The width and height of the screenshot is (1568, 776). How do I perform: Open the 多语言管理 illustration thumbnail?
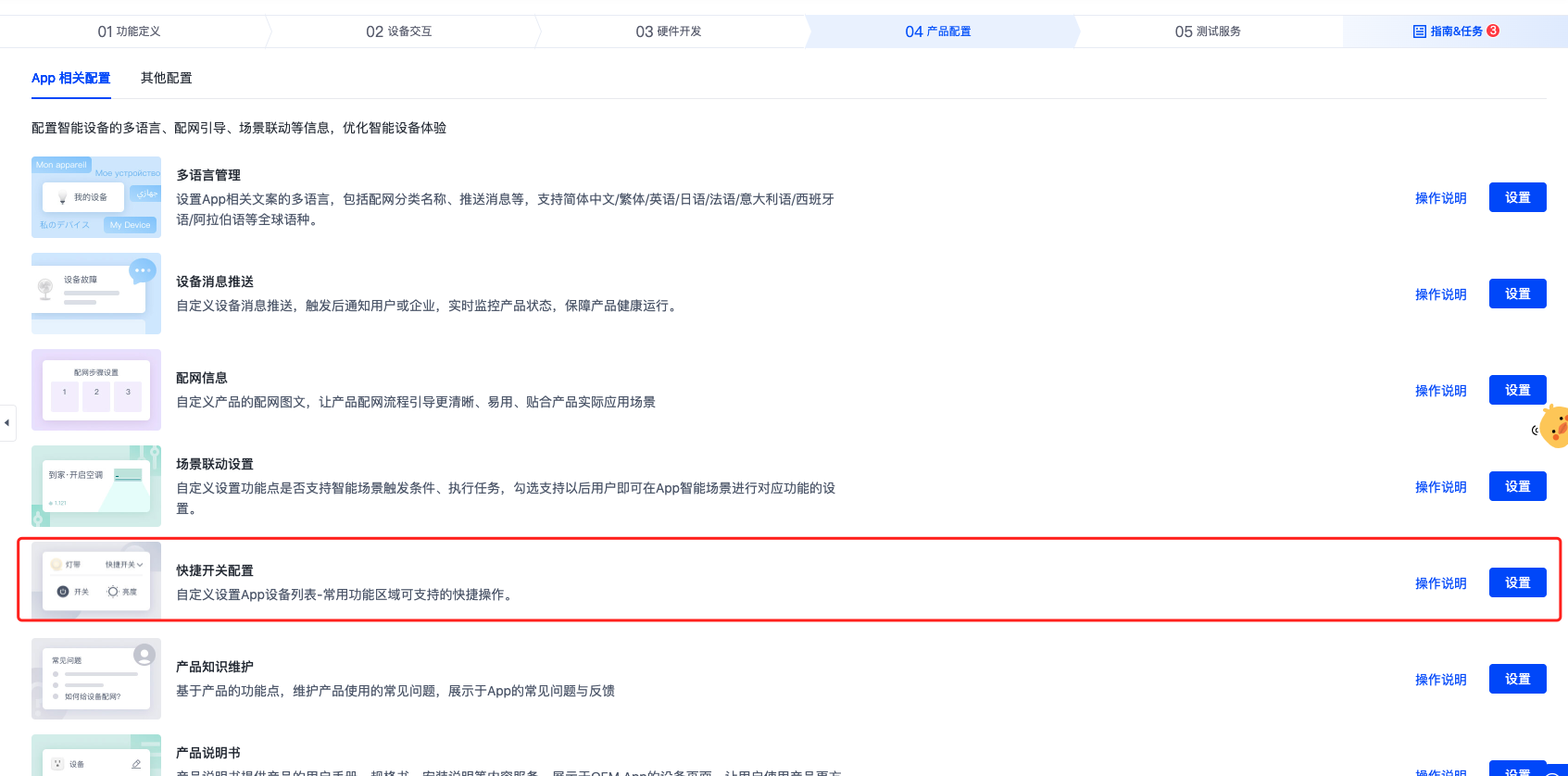click(96, 197)
